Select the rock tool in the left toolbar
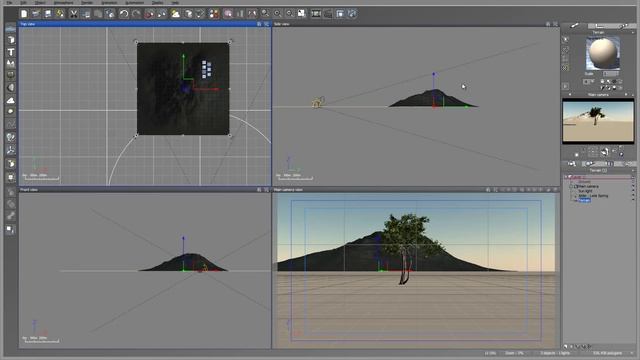 point(11,111)
